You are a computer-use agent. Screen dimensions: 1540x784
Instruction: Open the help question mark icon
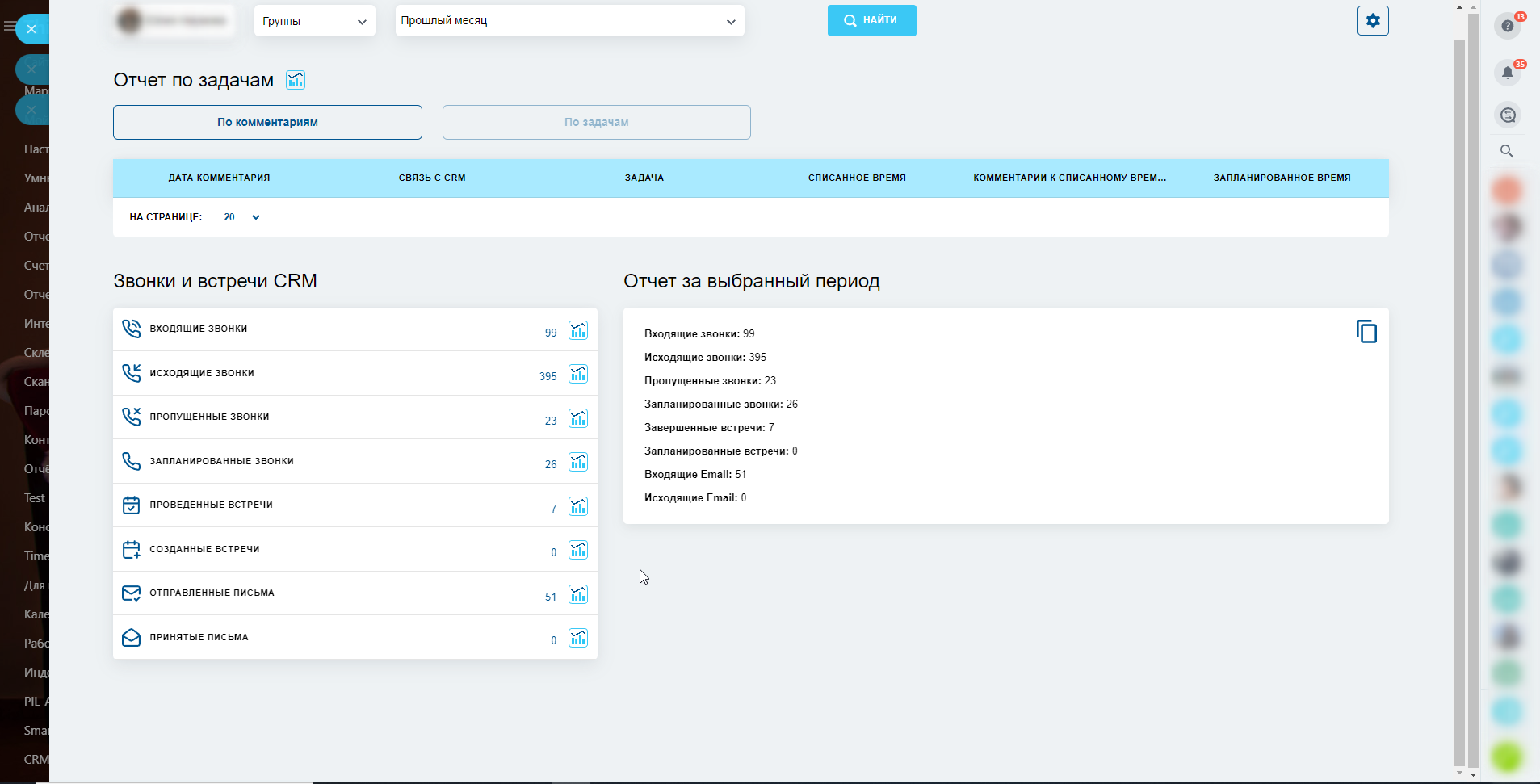point(1507,26)
